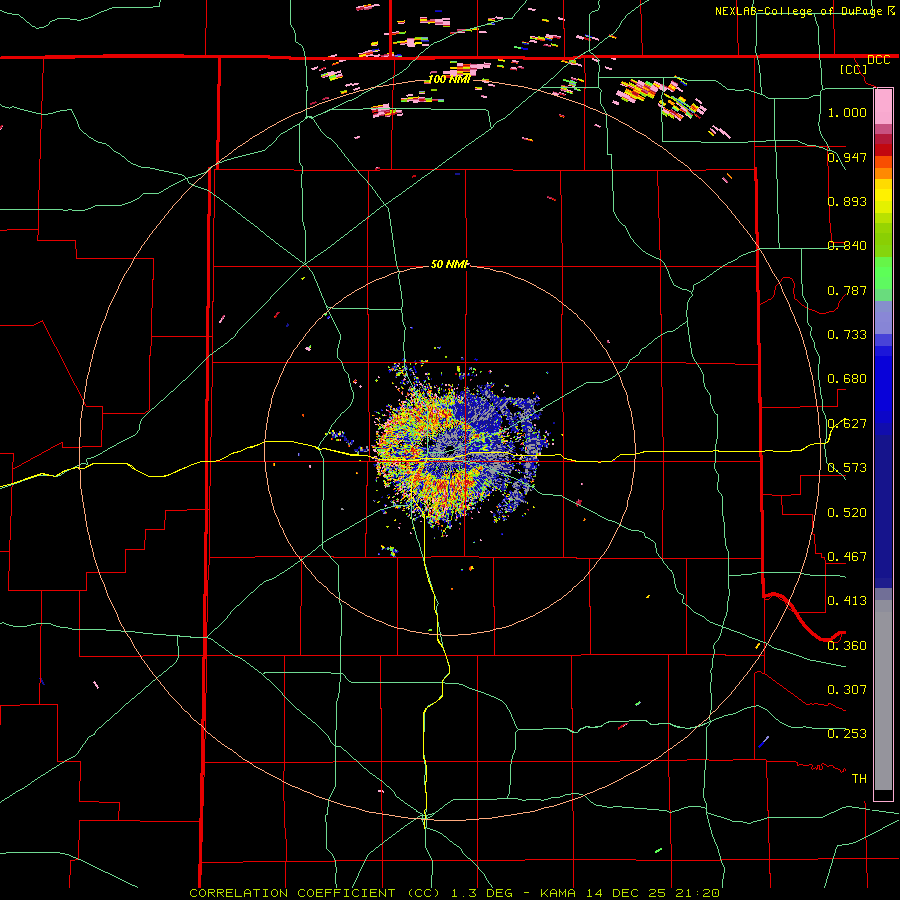Click the 0.947 legend value
Screen dimensions: 900x900
pos(847,157)
